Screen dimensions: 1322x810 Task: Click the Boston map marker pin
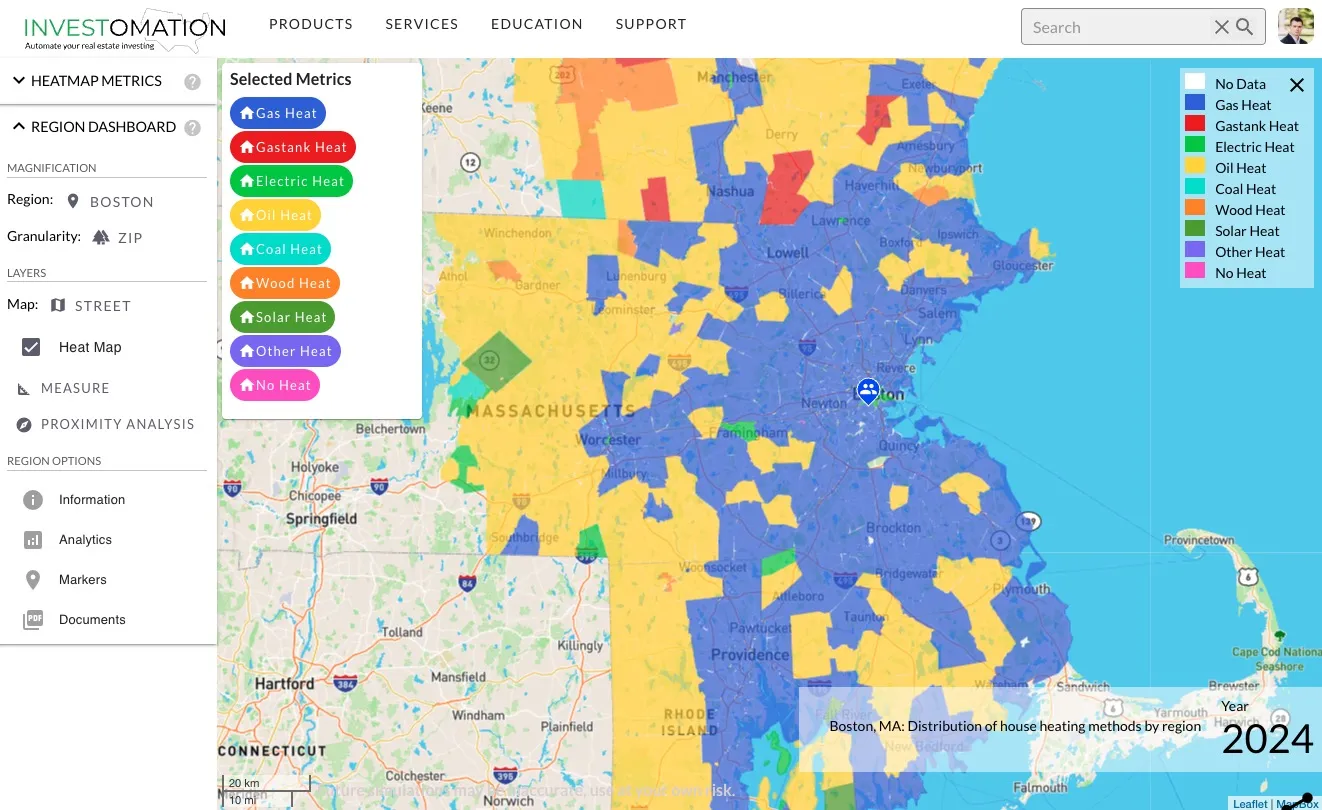pos(868,390)
